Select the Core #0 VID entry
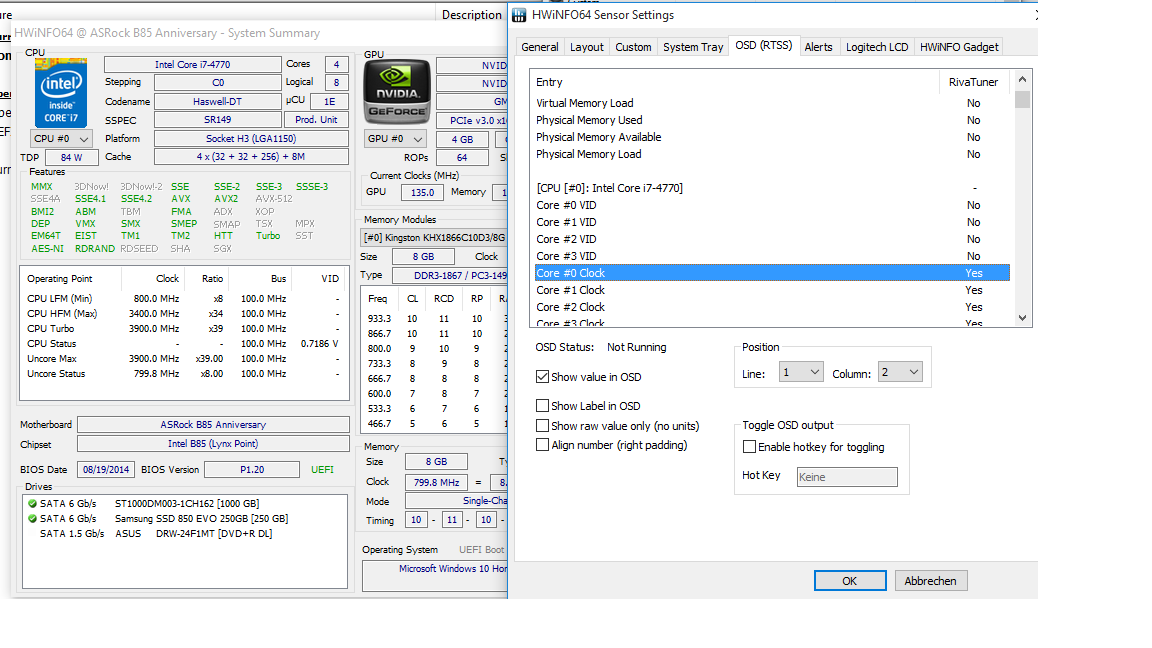This screenshot has width=1152, height=648. click(x=772, y=205)
